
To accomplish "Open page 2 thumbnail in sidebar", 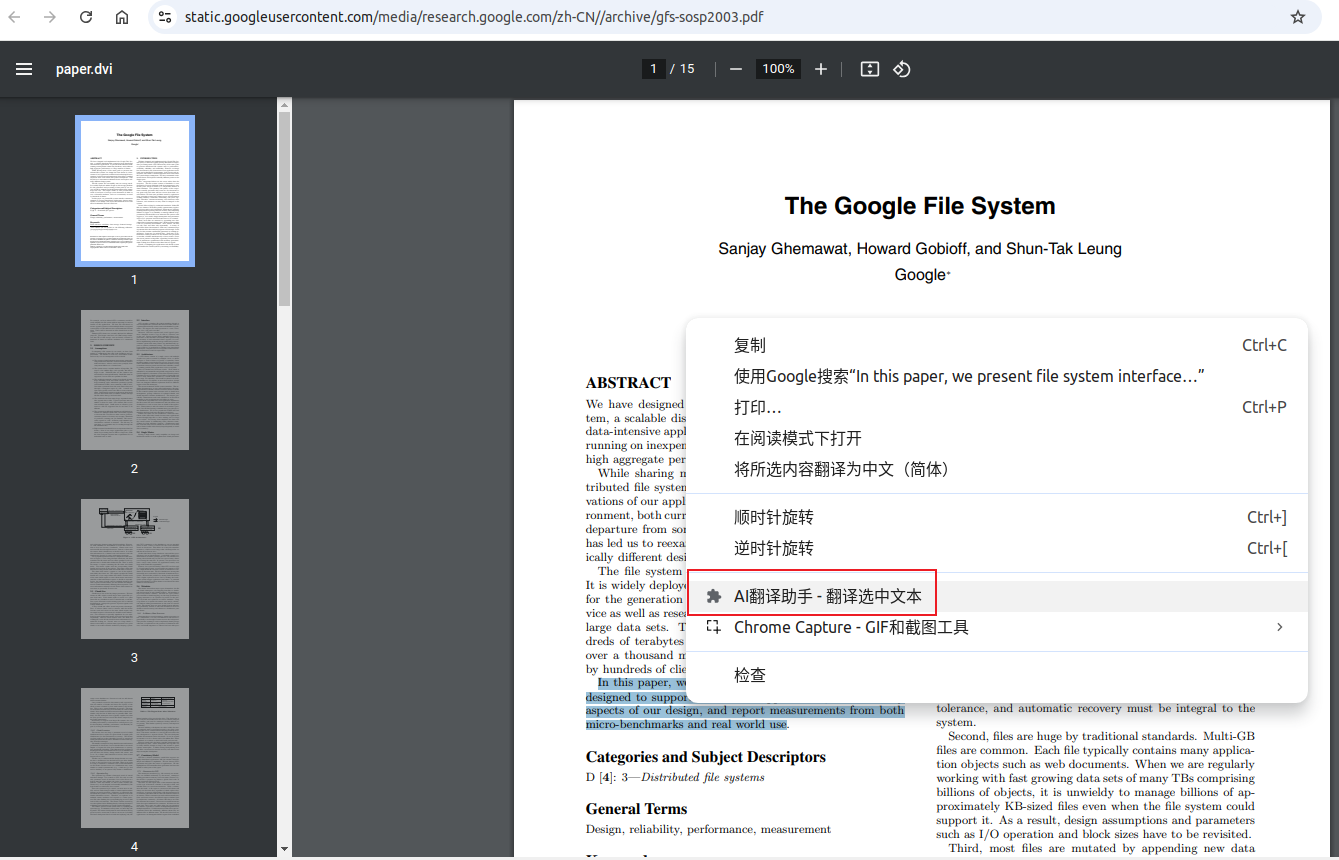I will pyautogui.click(x=135, y=380).
